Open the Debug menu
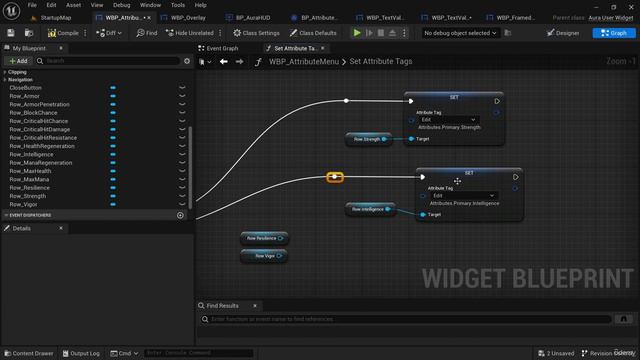 121,5
